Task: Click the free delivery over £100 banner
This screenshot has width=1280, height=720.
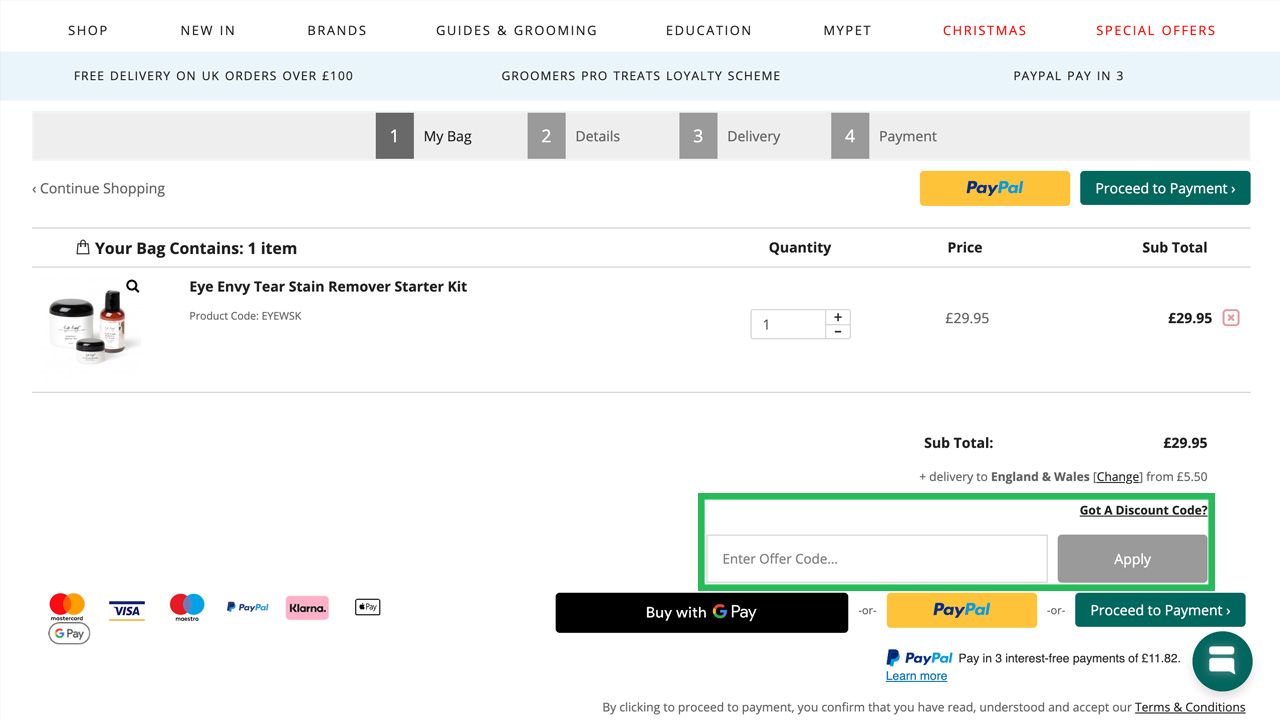Action: (214, 76)
